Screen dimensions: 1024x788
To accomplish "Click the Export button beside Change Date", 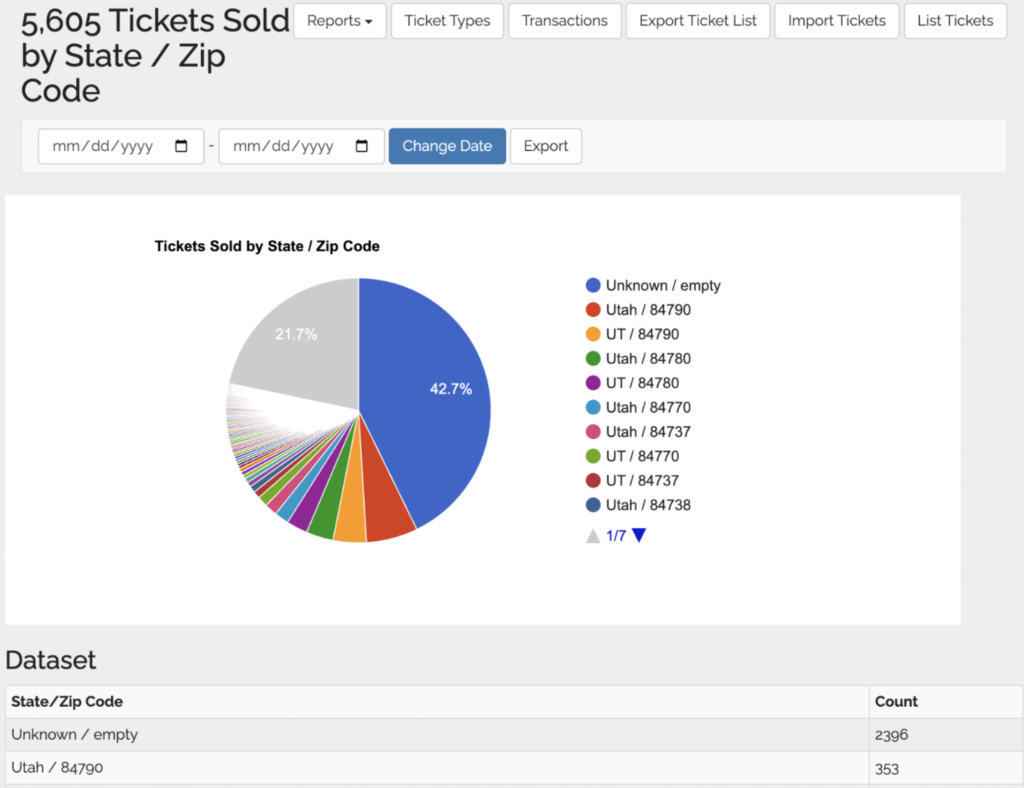I will 546,146.
